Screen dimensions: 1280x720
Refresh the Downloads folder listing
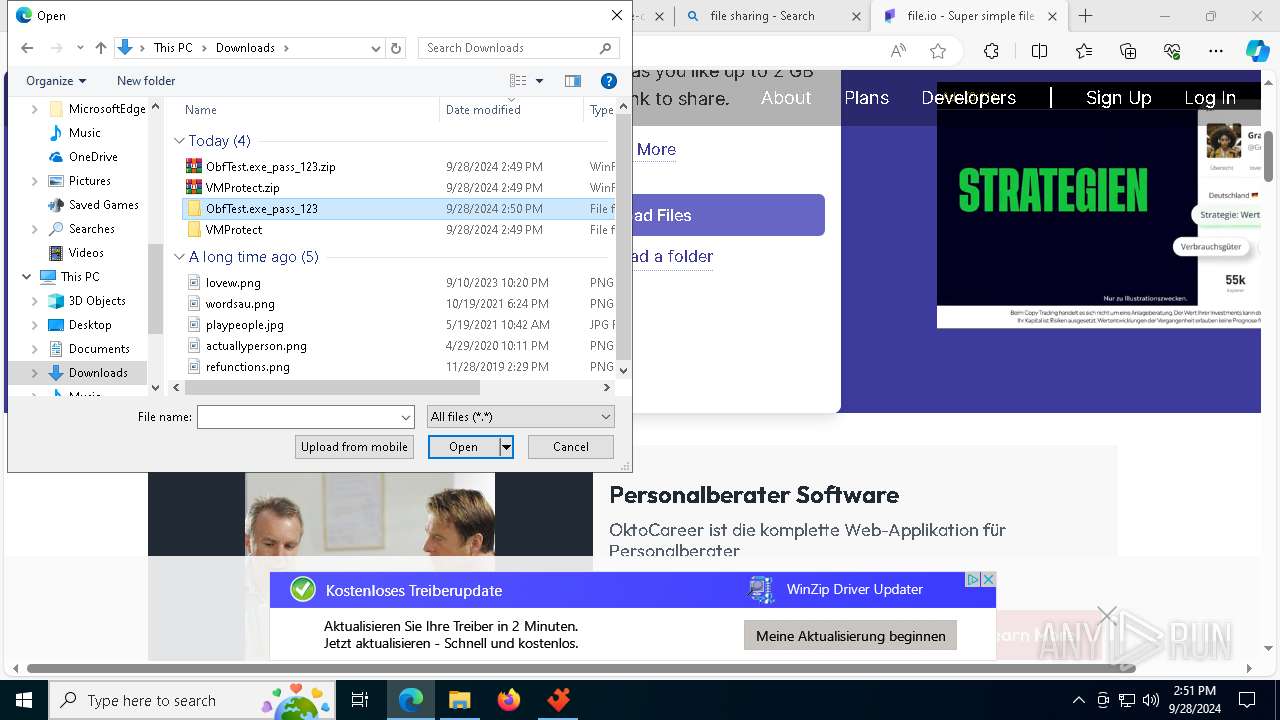pos(396,48)
